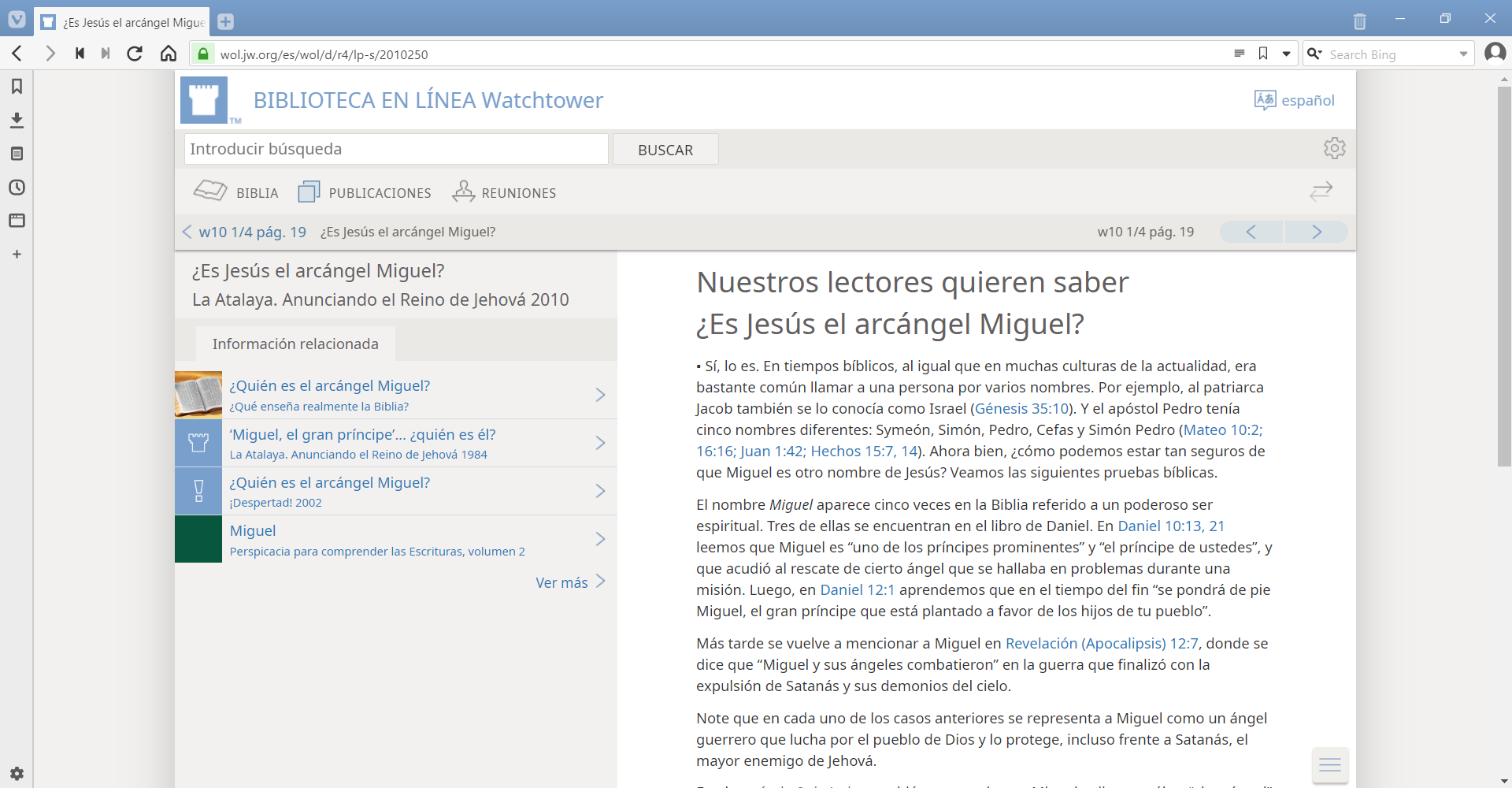This screenshot has width=1512, height=788.
Task: Open the notes panel in sidebar
Action: pyautogui.click(x=17, y=154)
